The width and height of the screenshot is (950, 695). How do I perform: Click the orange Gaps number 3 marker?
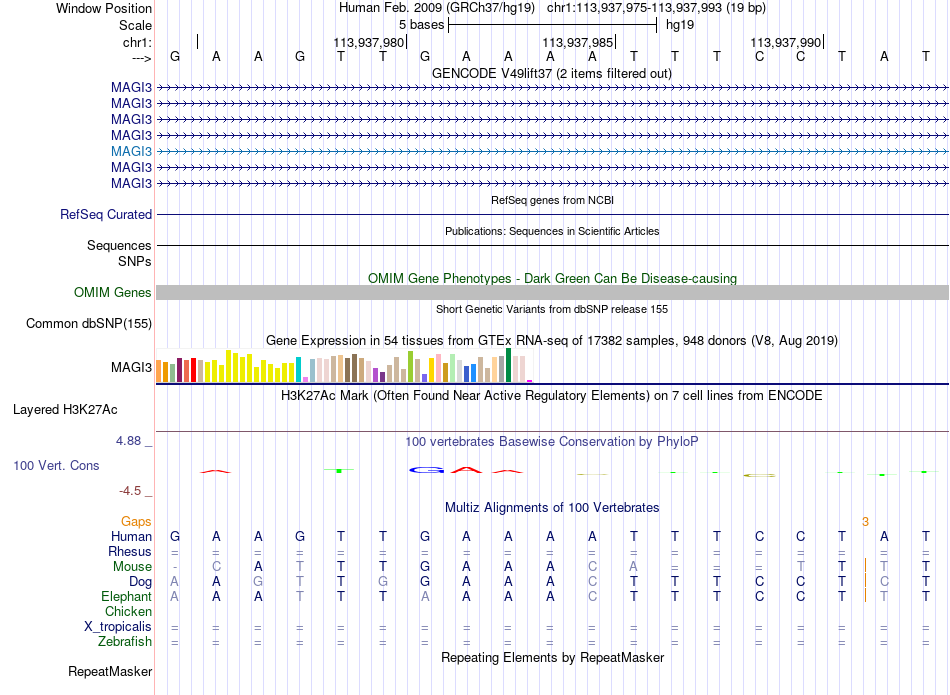pyautogui.click(x=865, y=522)
